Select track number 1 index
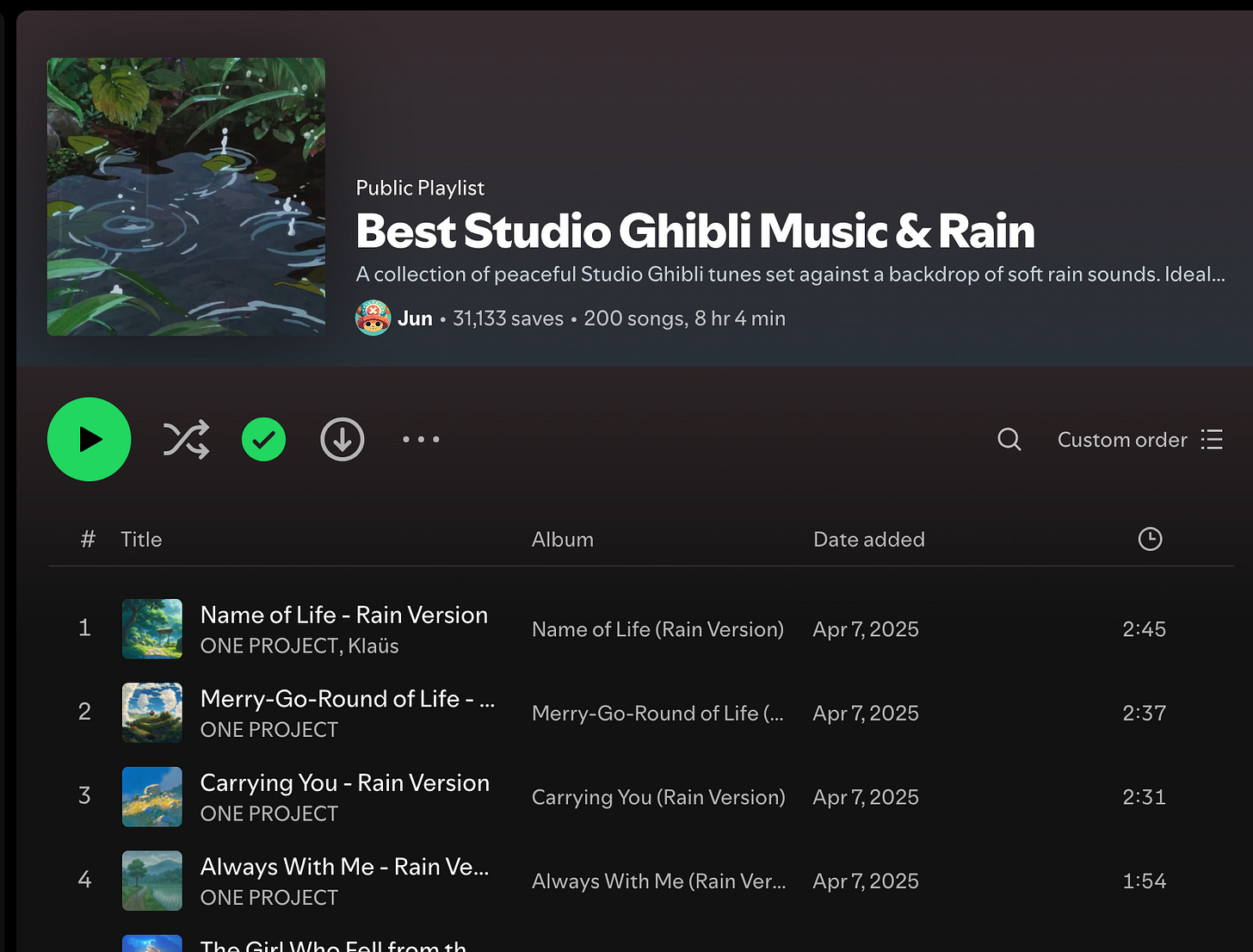This screenshot has width=1253, height=952. pyautogui.click(x=84, y=627)
